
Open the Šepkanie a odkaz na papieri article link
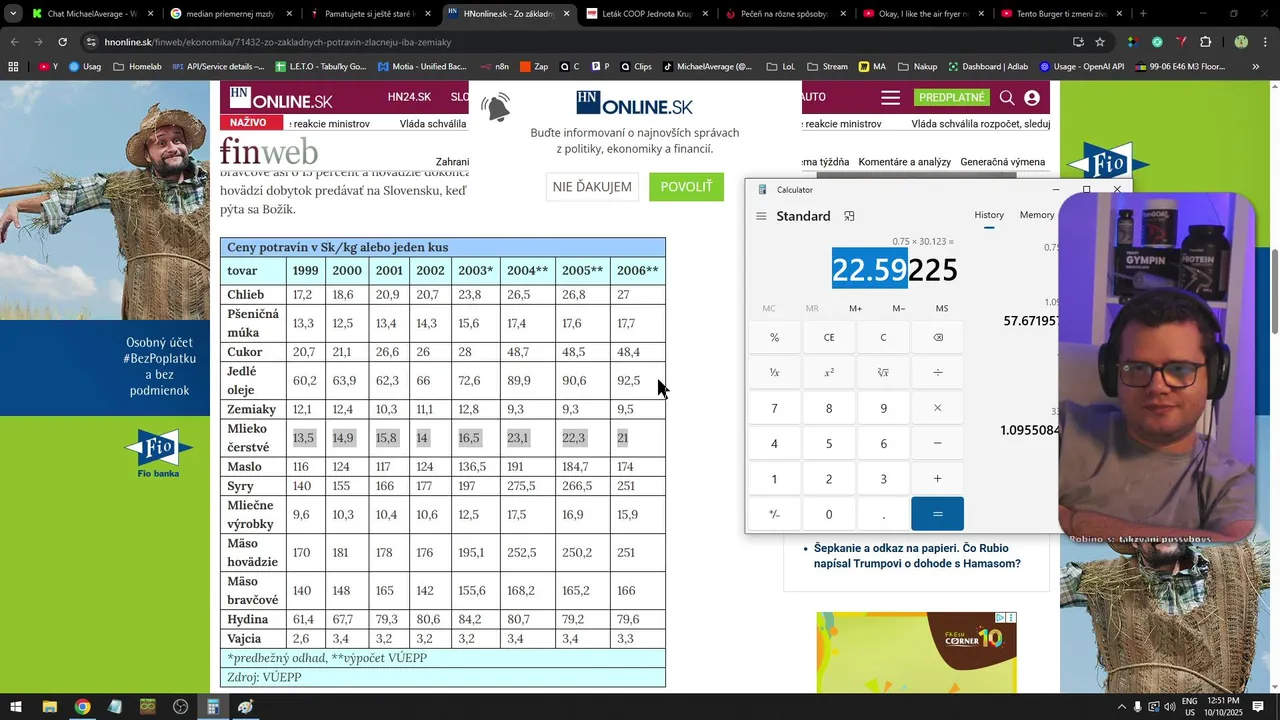tap(917, 556)
